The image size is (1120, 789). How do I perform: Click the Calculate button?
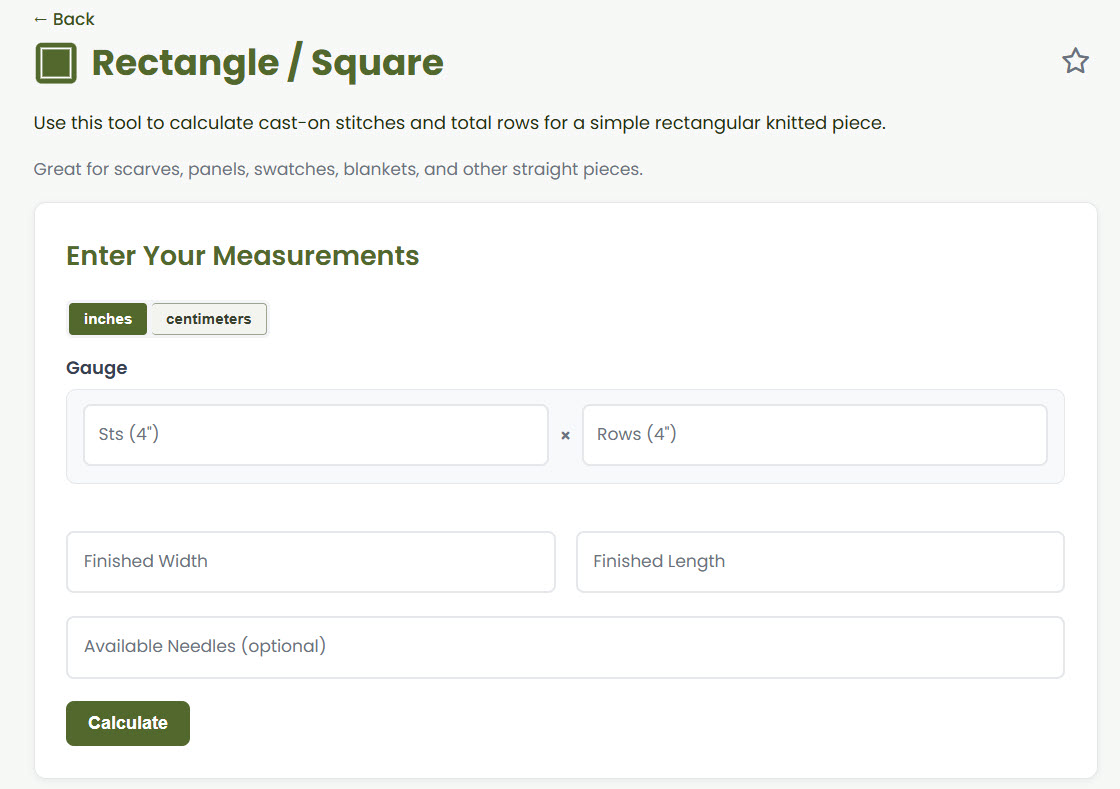point(128,723)
